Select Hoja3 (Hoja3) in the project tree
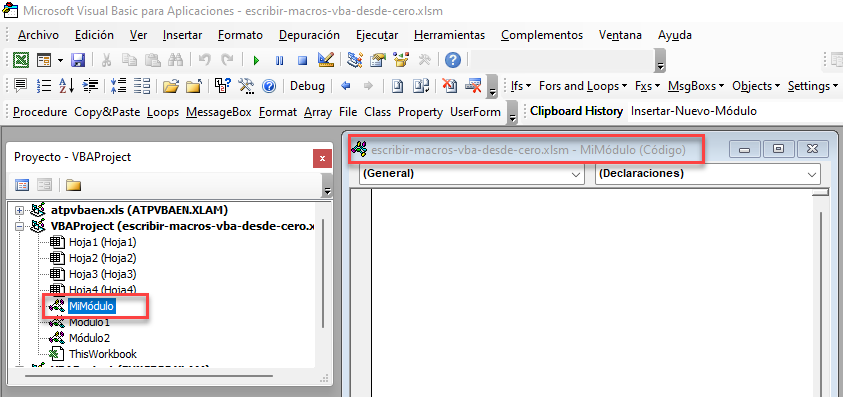Image resolution: width=843 pixels, height=397 pixels. tap(103, 274)
